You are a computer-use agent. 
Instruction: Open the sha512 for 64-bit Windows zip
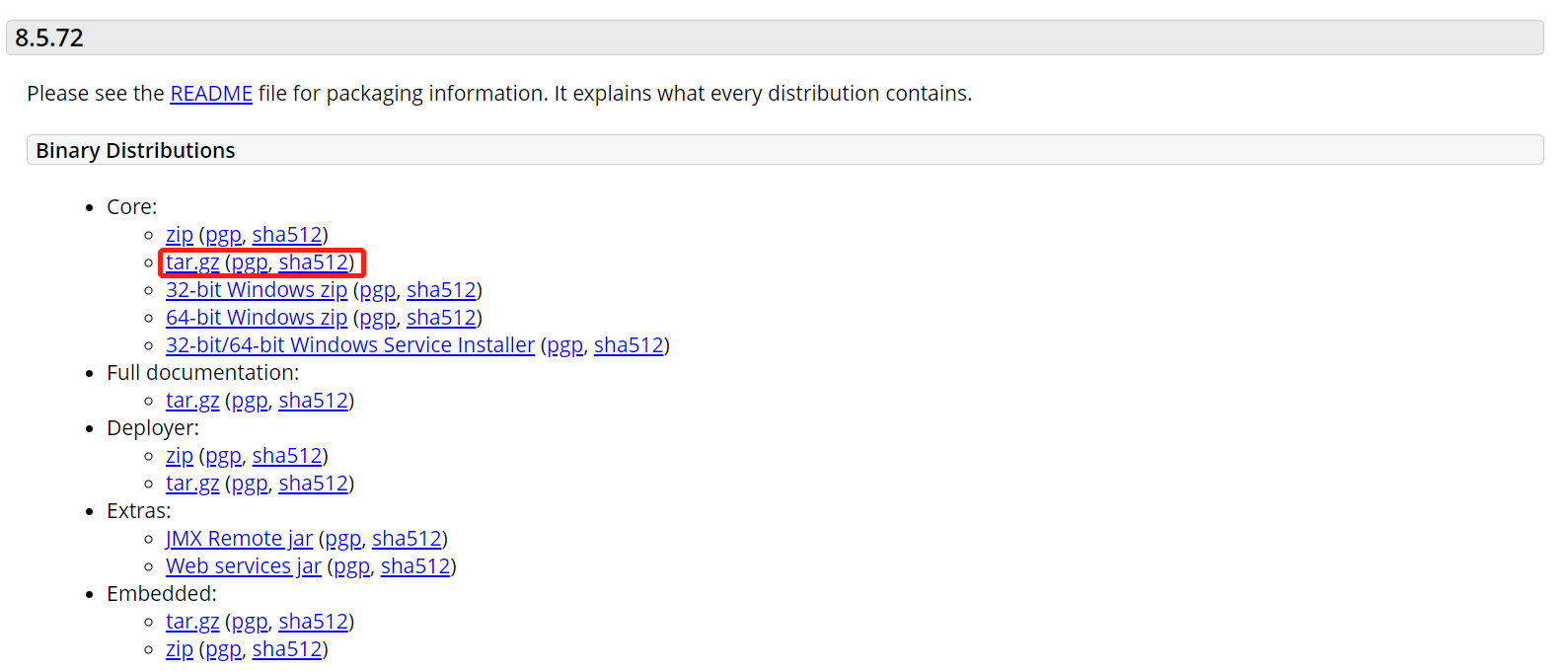point(441,318)
